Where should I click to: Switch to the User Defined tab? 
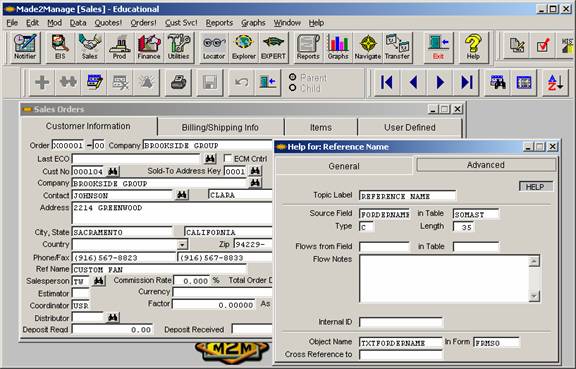410,128
